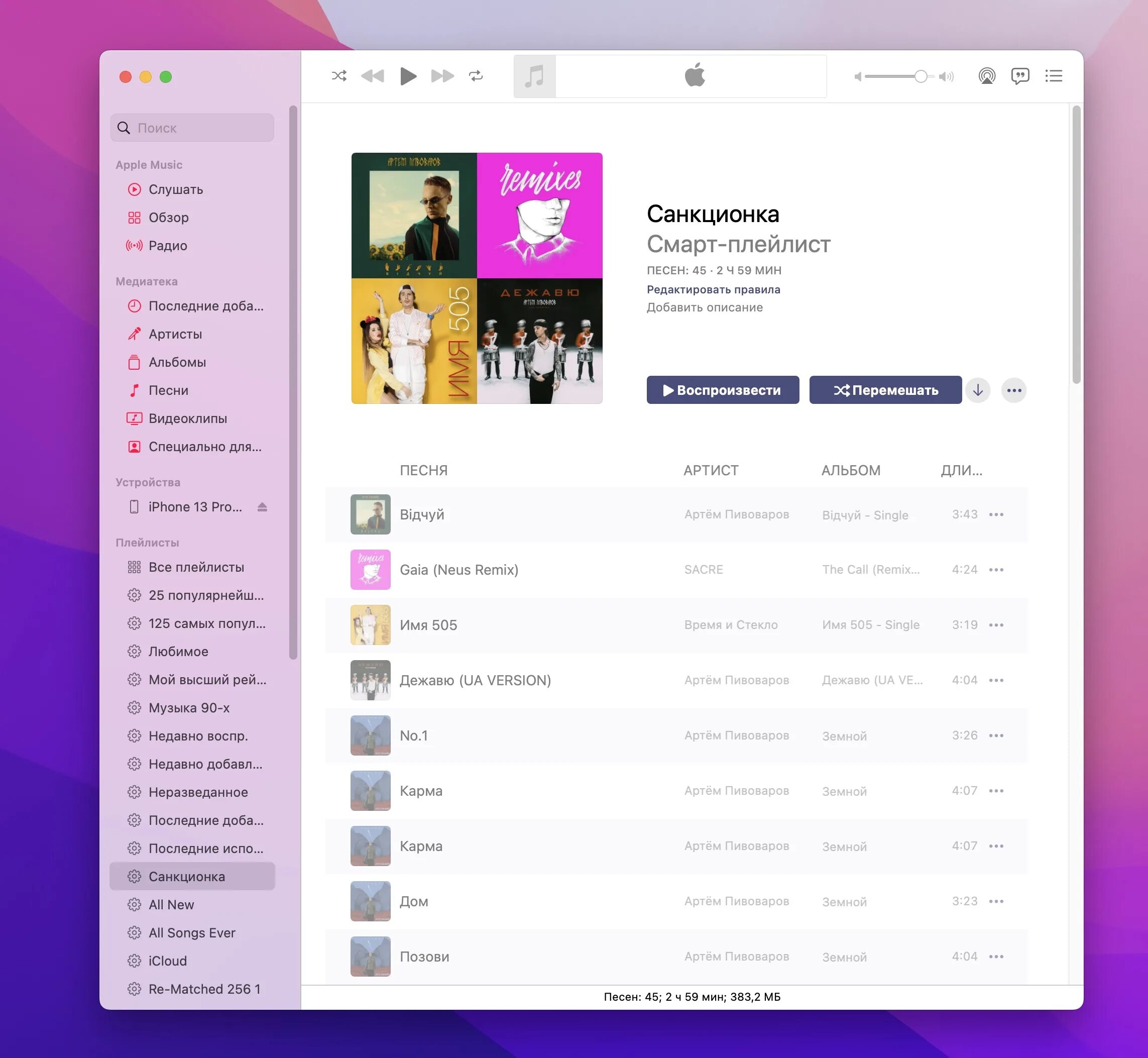
Task: Enable shuffle playback in the toolbar
Action: 339,75
